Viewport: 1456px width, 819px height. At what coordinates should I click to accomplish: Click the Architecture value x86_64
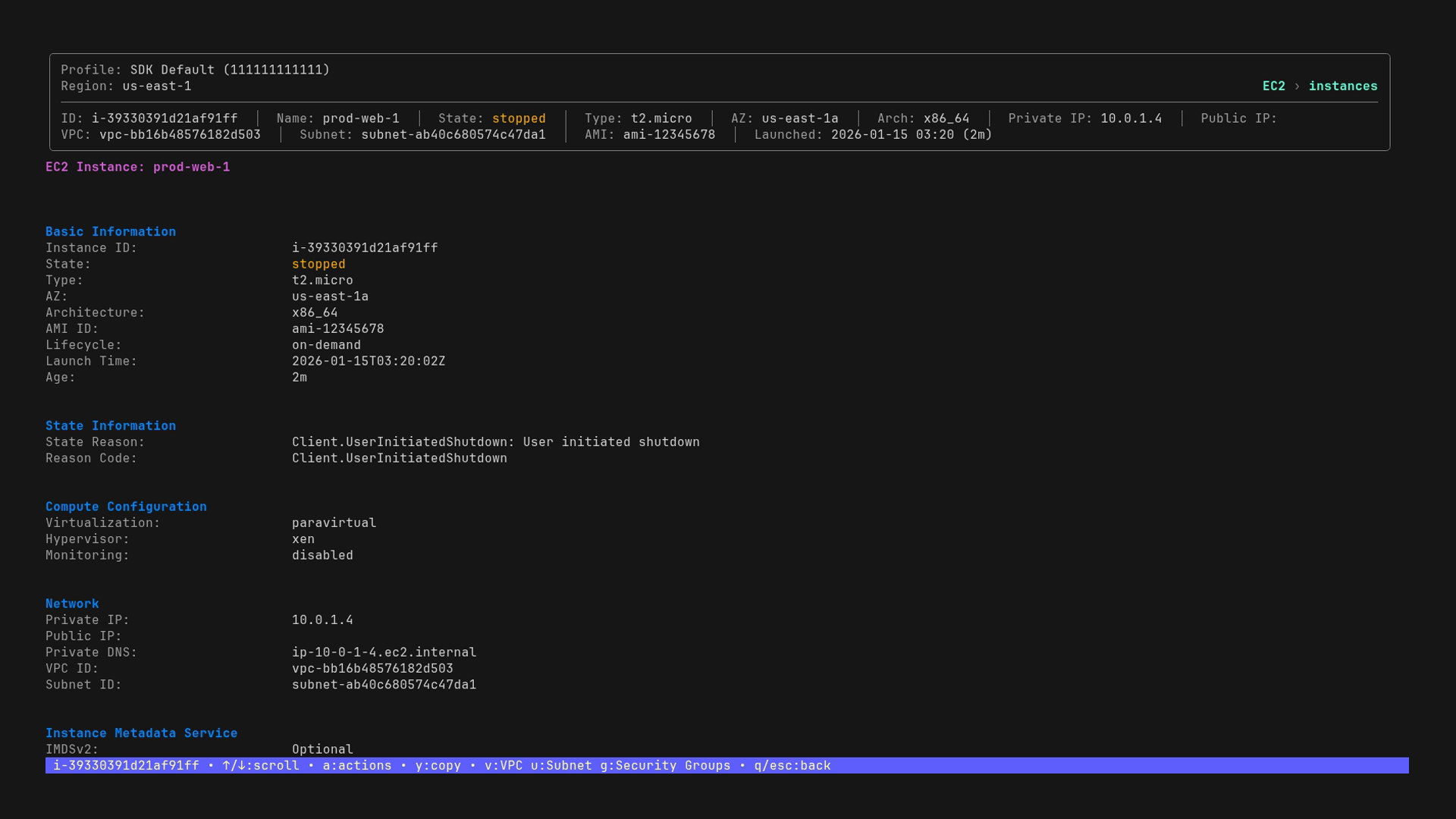click(315, 313)
